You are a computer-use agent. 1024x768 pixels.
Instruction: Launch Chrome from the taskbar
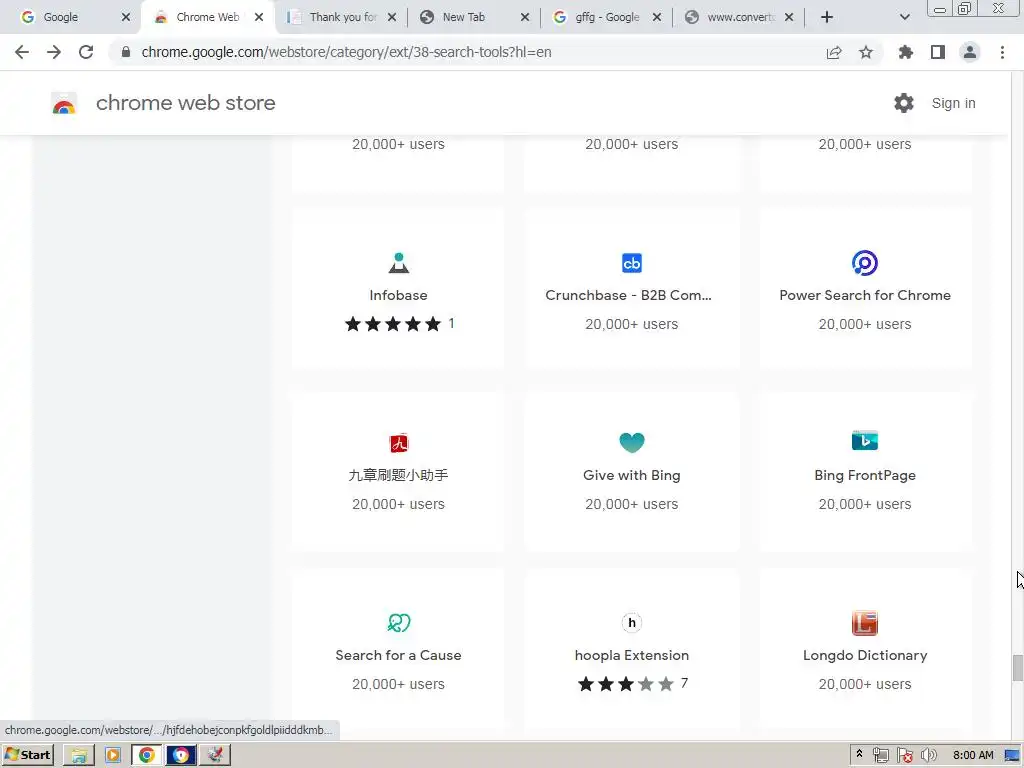coord(147,755)
